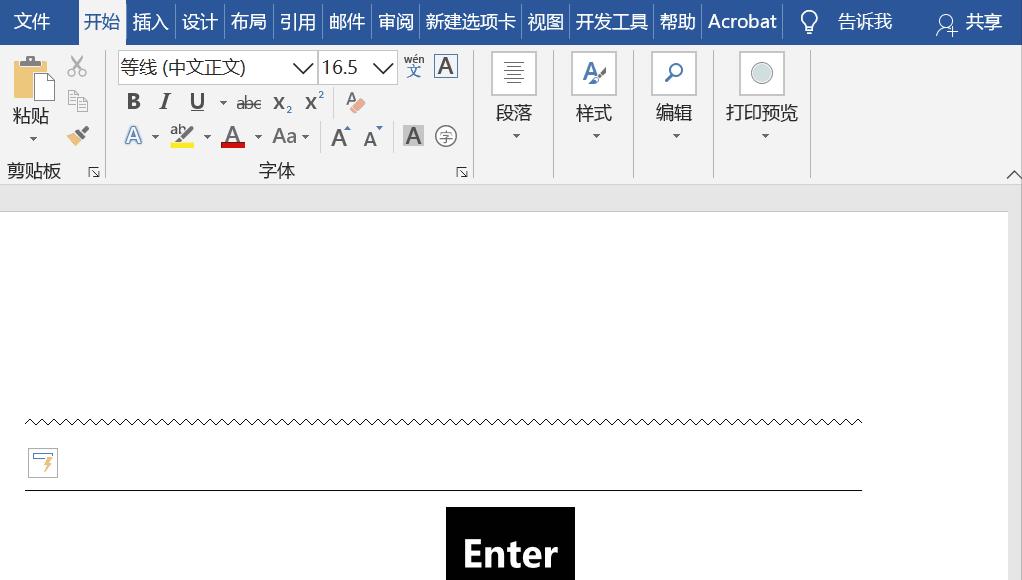Toggle italic formatting
Viewport: 1022px width, 580px height.
tap(164, 101)
